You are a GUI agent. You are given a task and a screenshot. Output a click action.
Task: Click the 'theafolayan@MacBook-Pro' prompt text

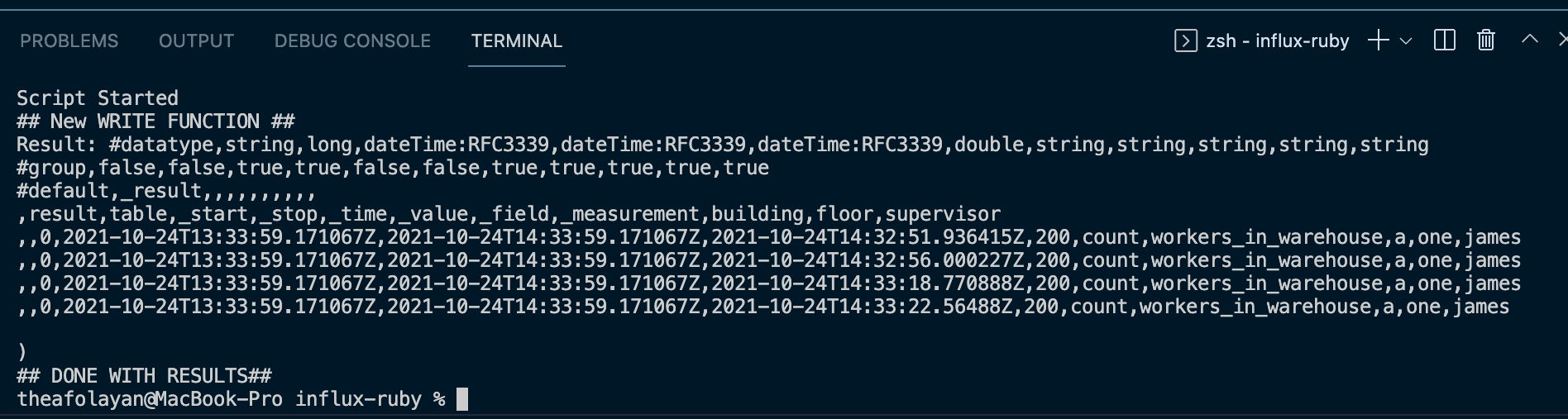point(149,399)
